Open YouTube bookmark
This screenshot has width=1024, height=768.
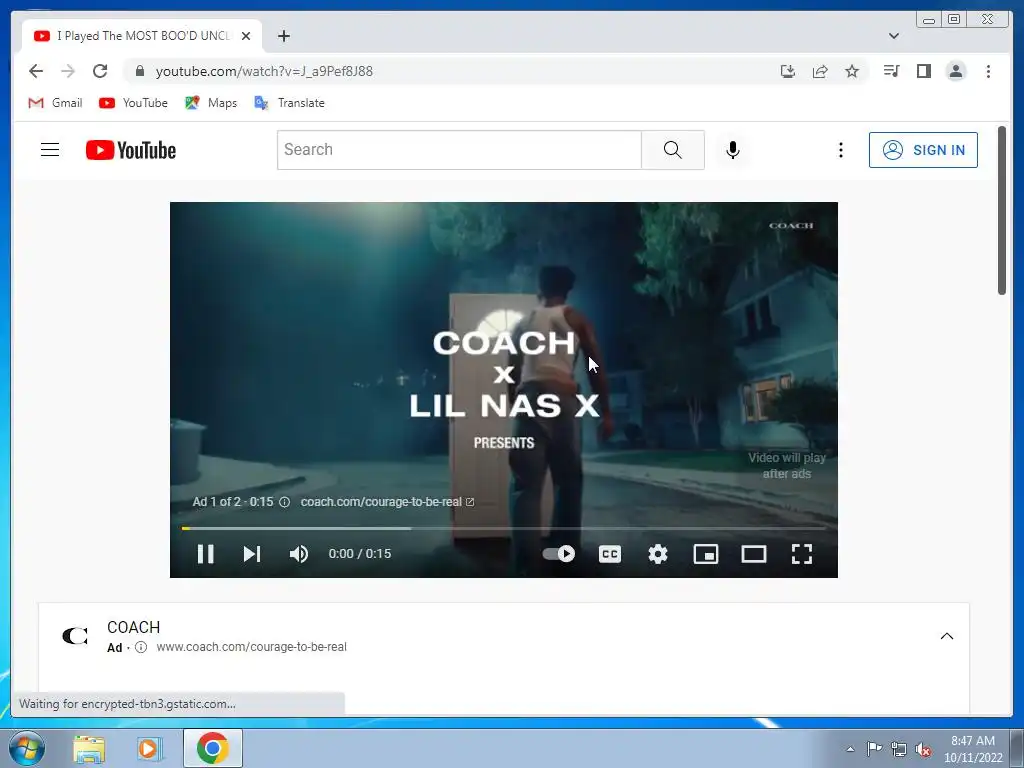click(133, 103)
